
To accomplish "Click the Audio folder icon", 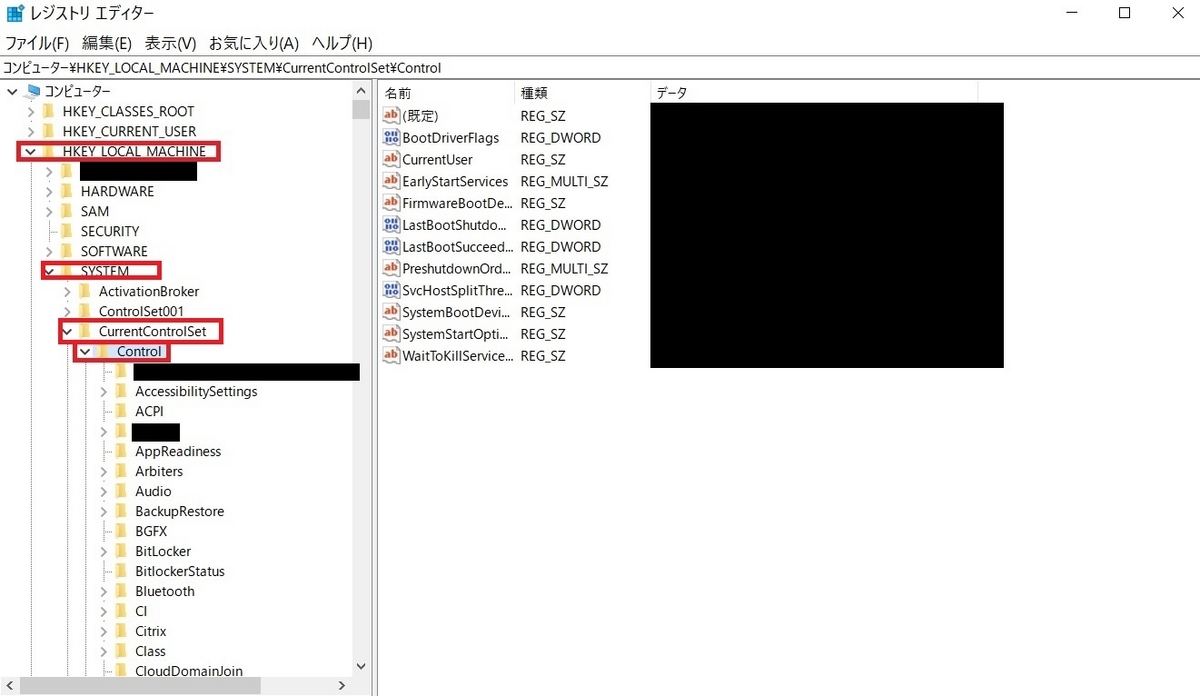I will (x=122, y=491).
